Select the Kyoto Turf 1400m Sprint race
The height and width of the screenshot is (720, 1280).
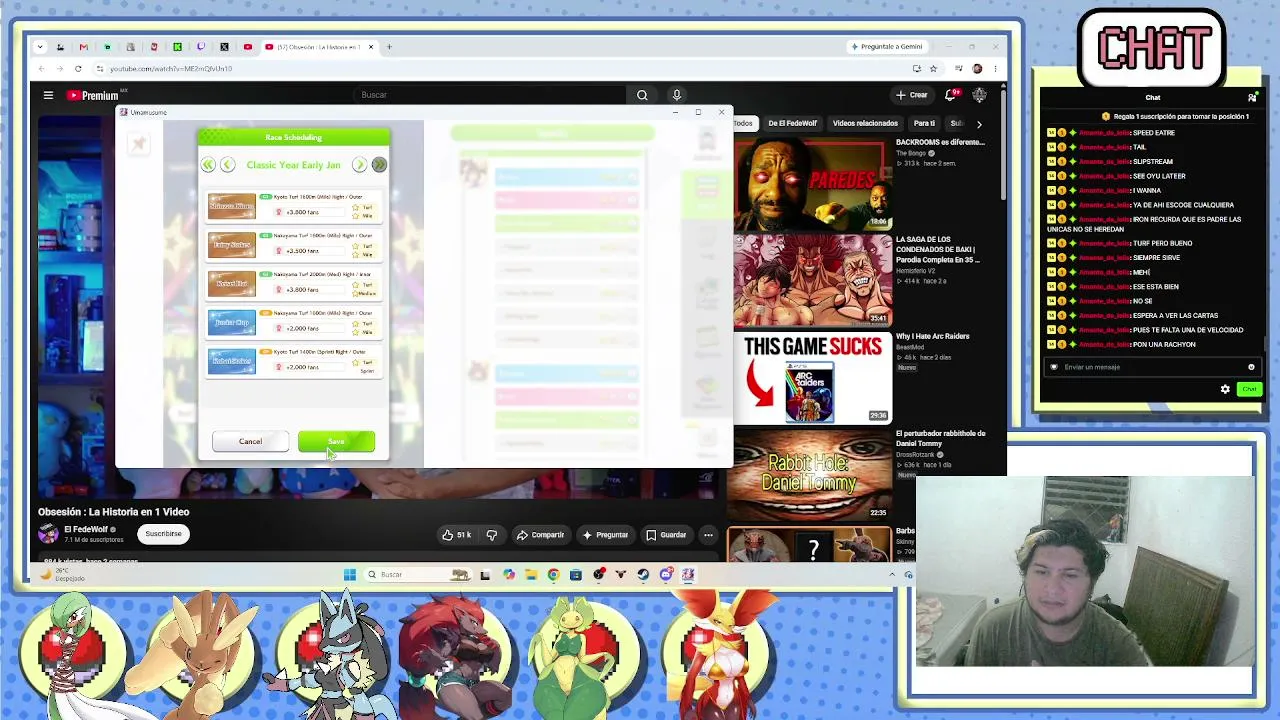tap(292, 361)
